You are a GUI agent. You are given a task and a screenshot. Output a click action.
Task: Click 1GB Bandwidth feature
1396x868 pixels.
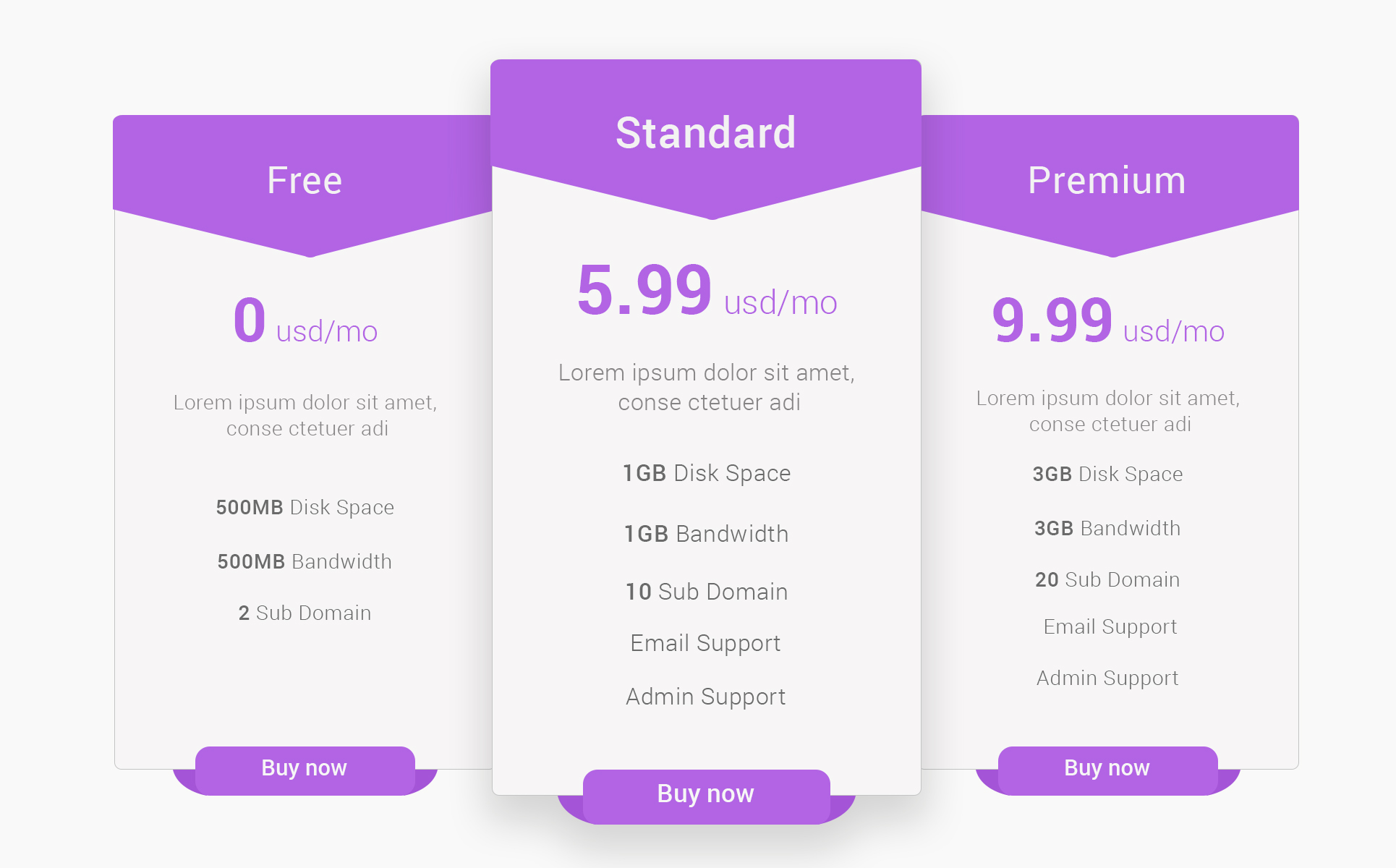pyautogui.click(x=707, y=534)
